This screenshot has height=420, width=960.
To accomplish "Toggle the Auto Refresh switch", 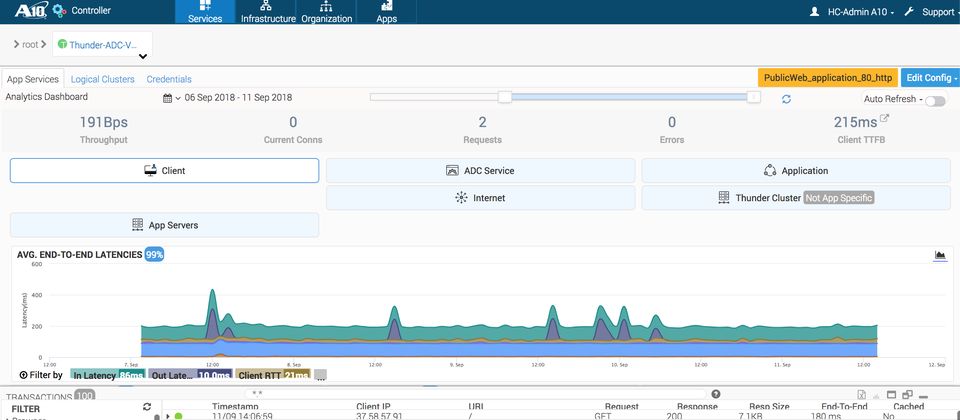I will click(935, 101).
